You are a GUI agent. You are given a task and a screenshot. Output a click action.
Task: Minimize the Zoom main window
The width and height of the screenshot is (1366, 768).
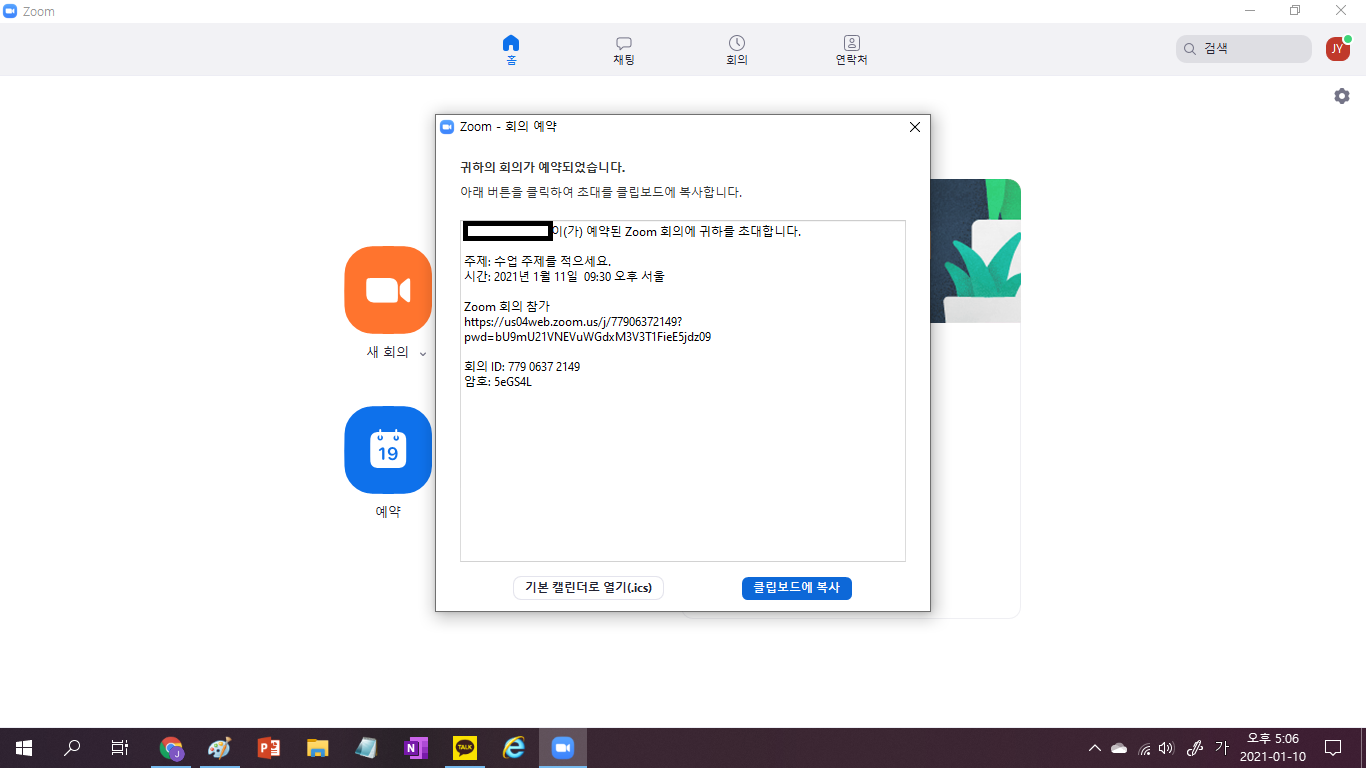1250,11
